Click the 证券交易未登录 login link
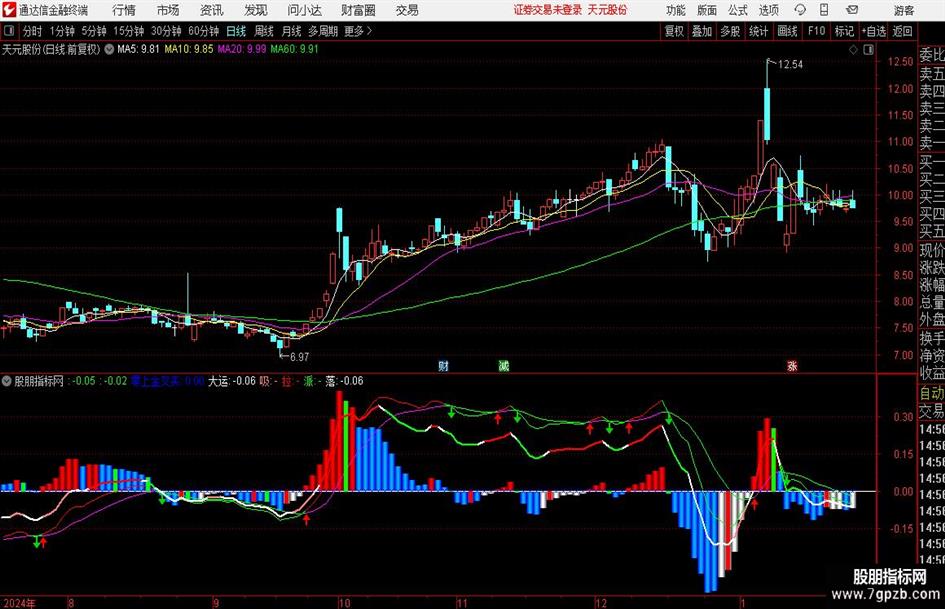The image size is (945, 609). [548, 10]
